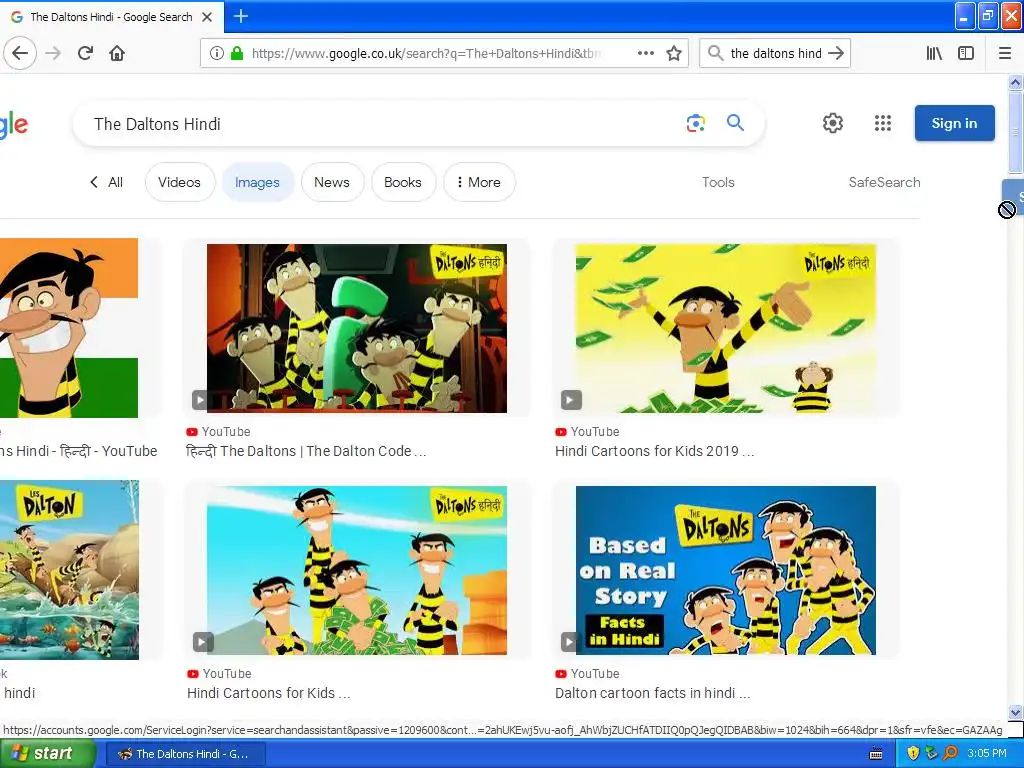Click the 3:05 PM system clock

pos(987,753)
